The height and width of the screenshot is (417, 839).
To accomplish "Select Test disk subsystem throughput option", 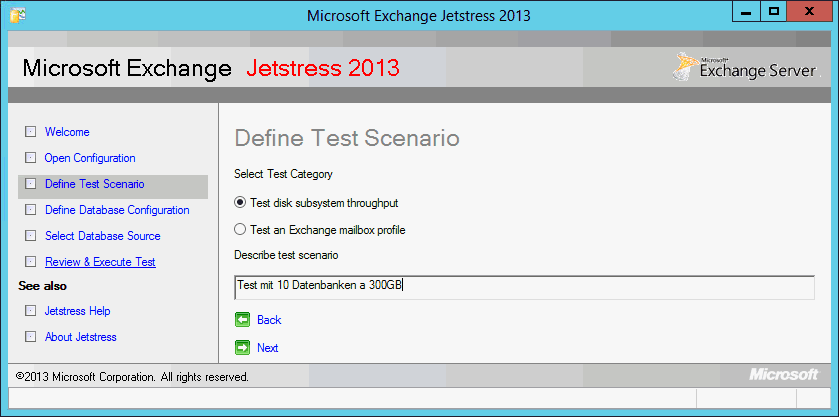I will click(316, 203).
